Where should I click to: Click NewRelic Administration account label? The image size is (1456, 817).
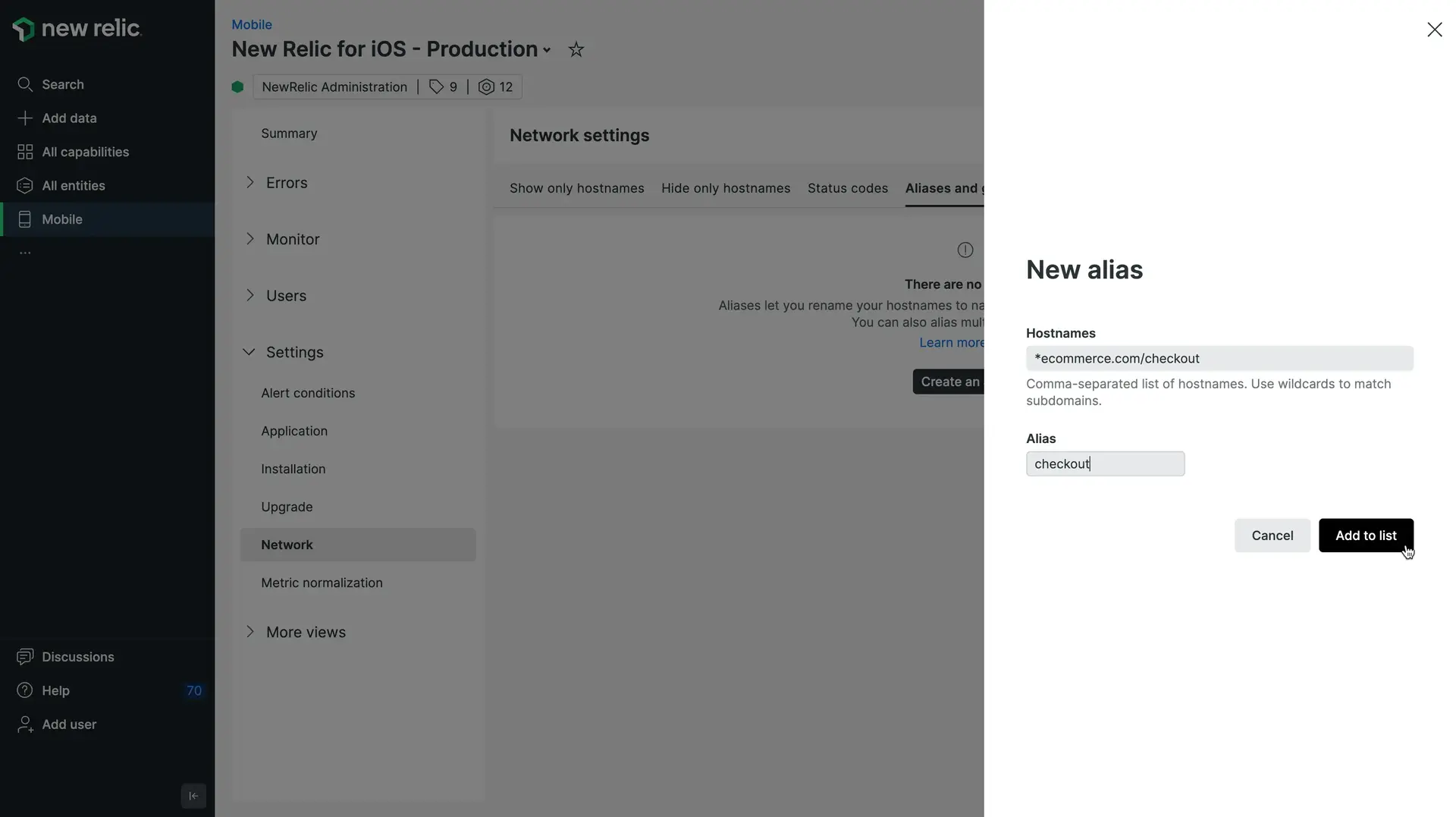tap(334, 86)
